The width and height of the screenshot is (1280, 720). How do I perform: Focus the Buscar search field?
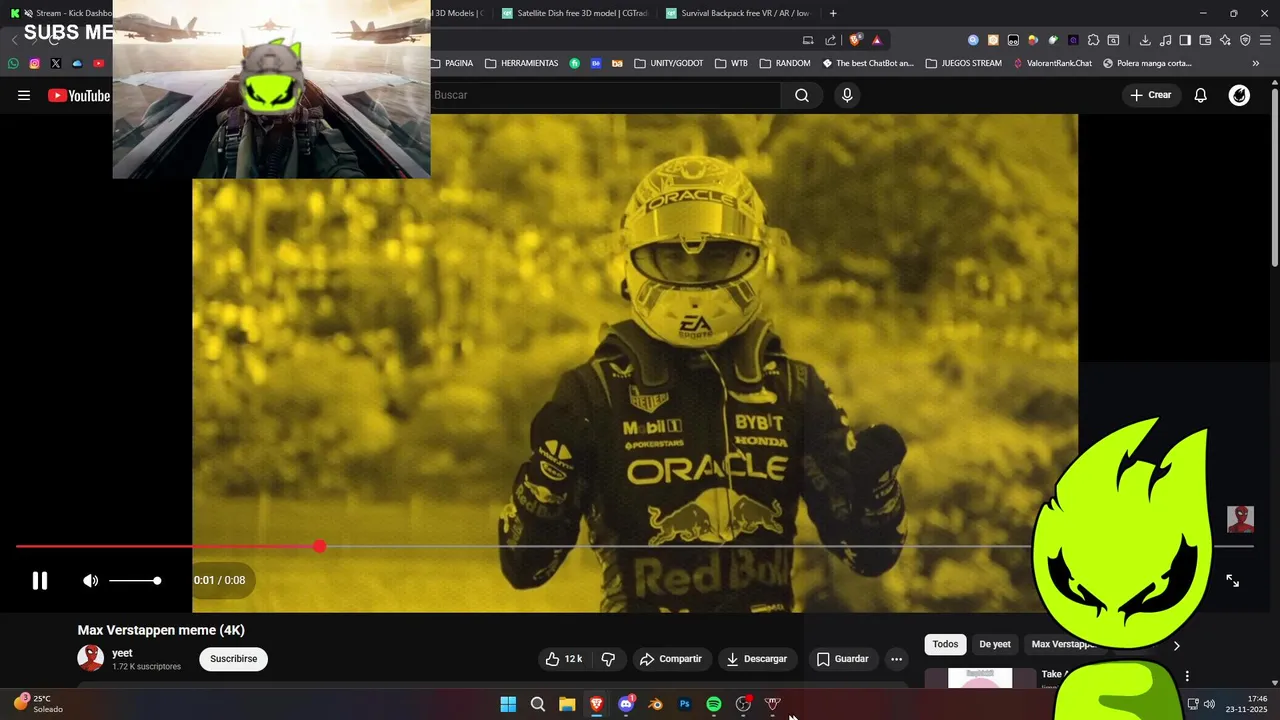605,95
